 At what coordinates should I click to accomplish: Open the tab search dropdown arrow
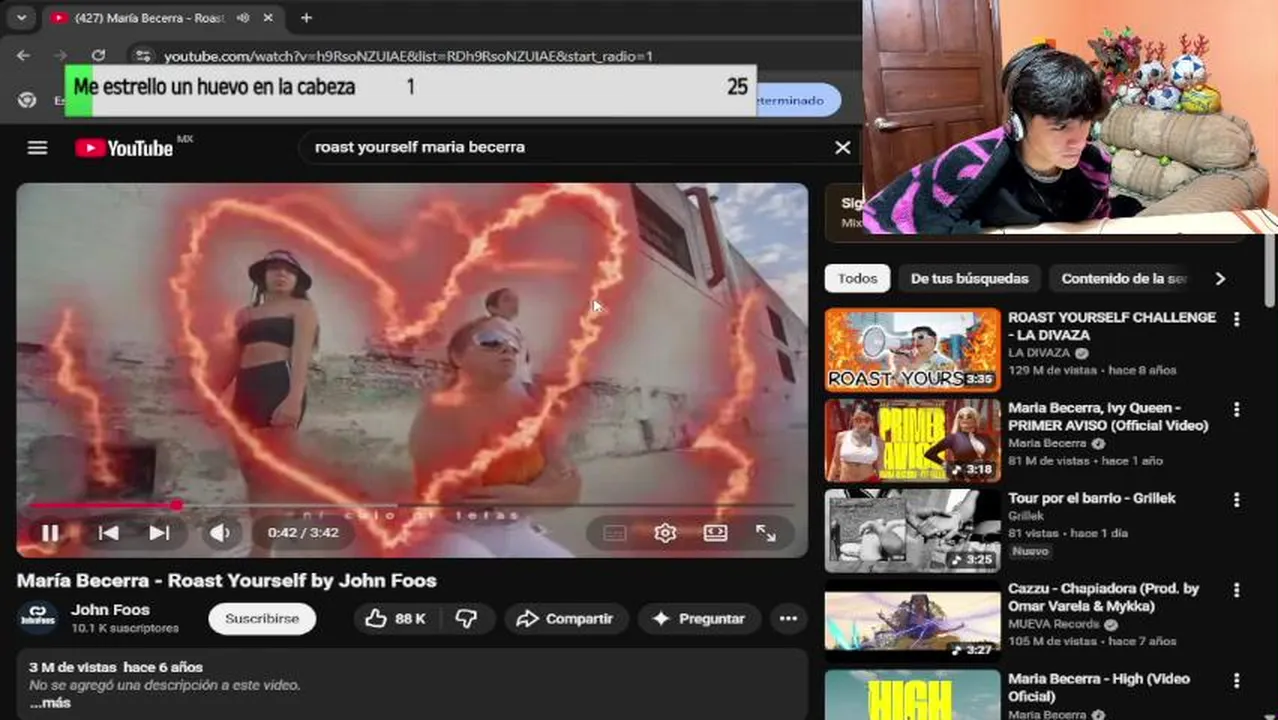tap(21, 18)
